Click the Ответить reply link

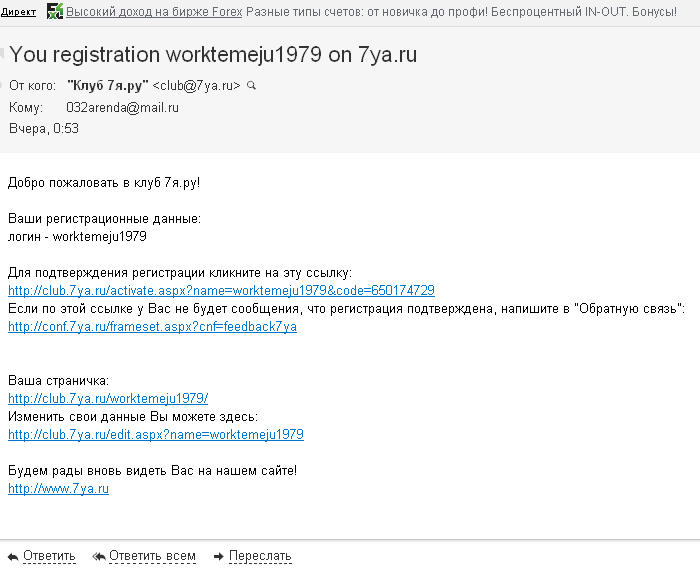point(49,556)
